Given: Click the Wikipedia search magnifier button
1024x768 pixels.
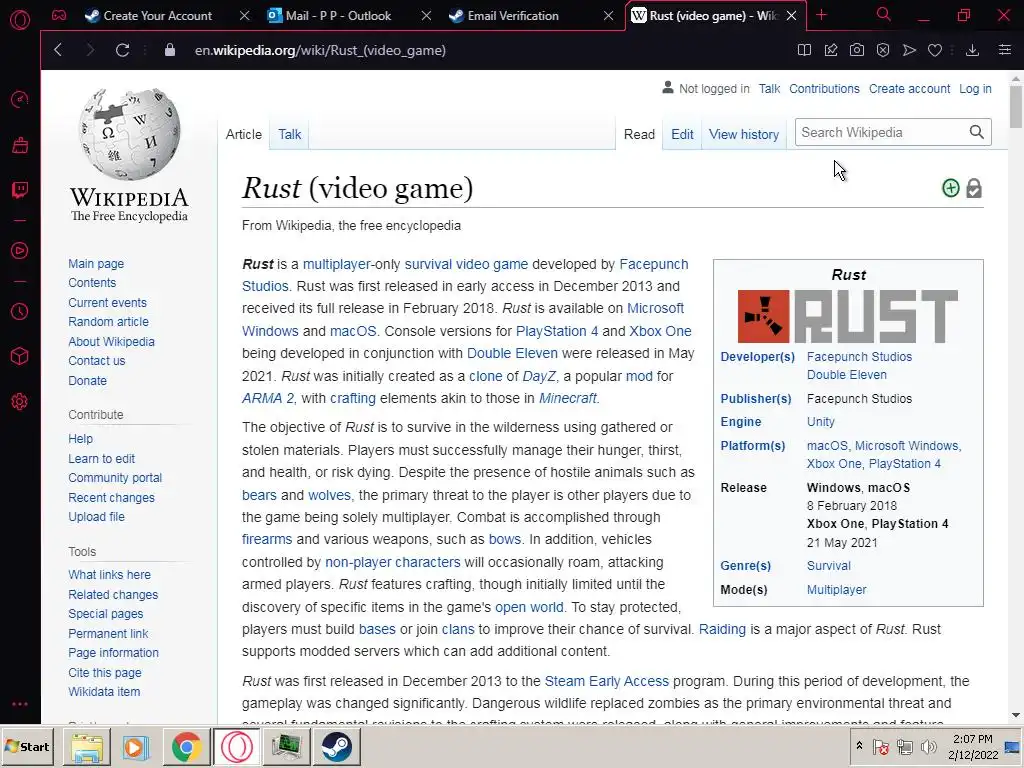Looking at the screenshot, I should [976, 132].
